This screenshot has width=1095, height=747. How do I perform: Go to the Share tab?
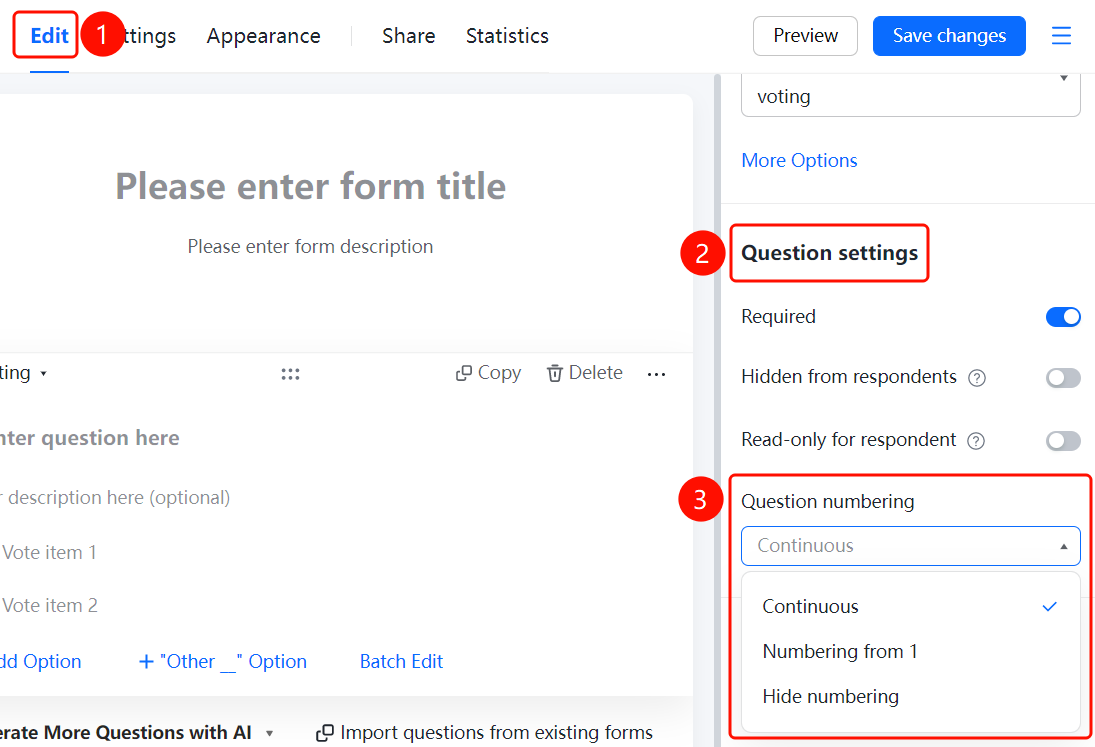[x=409, y=36]
